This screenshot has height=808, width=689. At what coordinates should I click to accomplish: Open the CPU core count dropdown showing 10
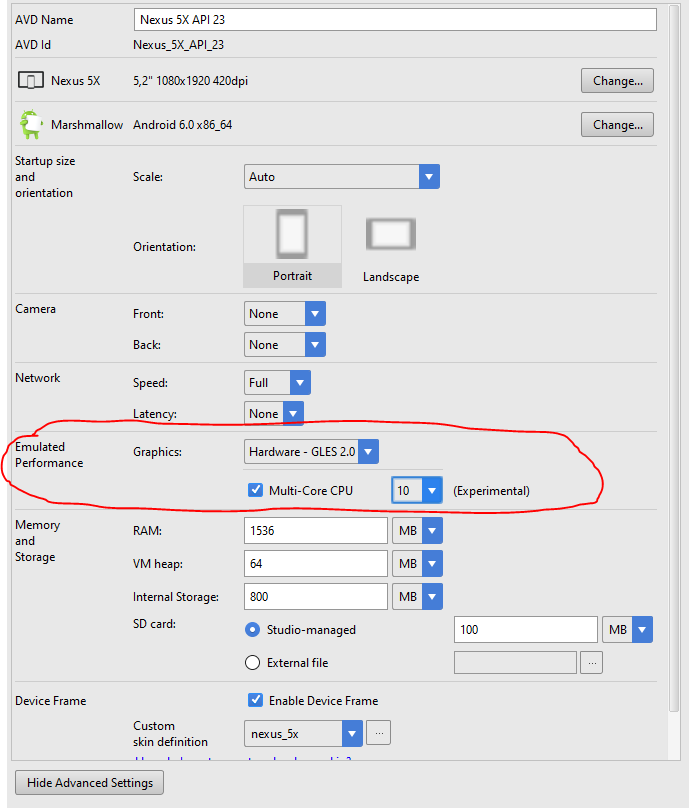click(417, 490)
